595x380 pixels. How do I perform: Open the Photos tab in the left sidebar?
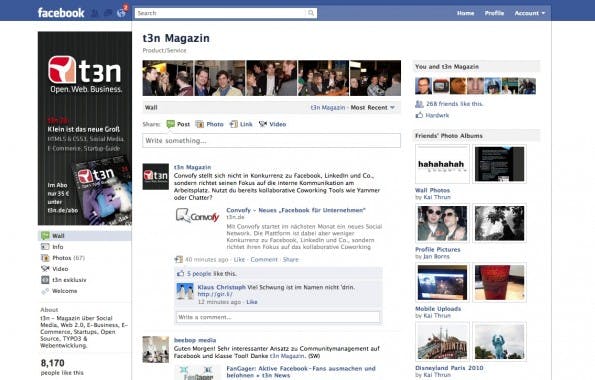[63, 258]
